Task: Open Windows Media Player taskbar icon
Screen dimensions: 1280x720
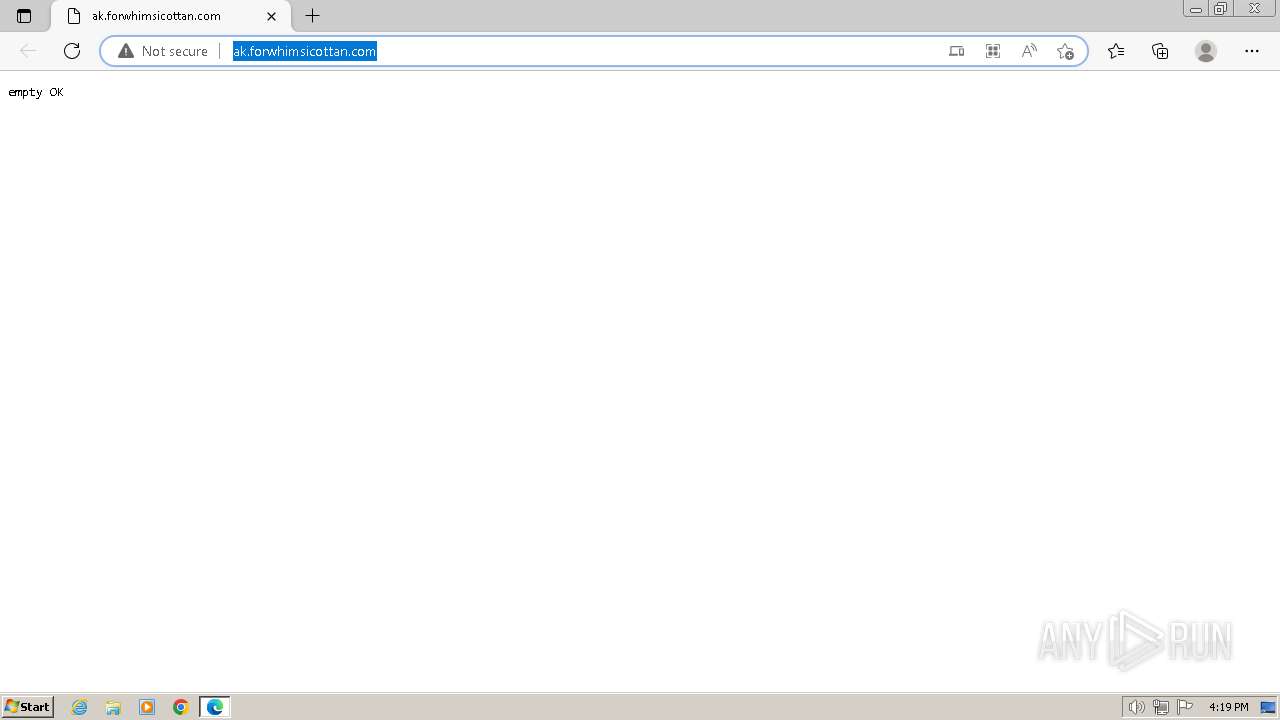Action: pyautogui.click(x=147, y=707)
